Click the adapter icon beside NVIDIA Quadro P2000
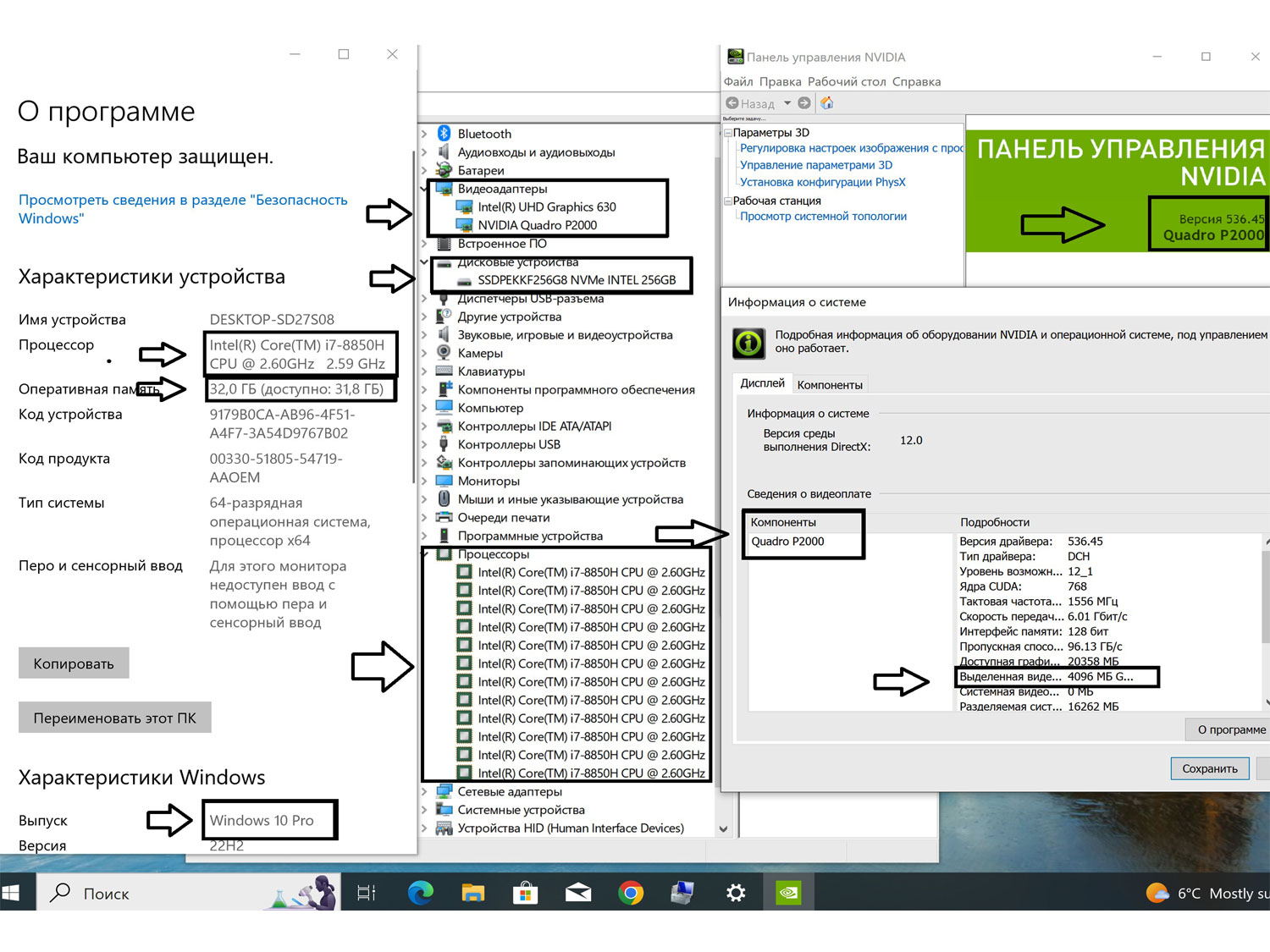Screen dimensions: 1270x952 (464, 225)
